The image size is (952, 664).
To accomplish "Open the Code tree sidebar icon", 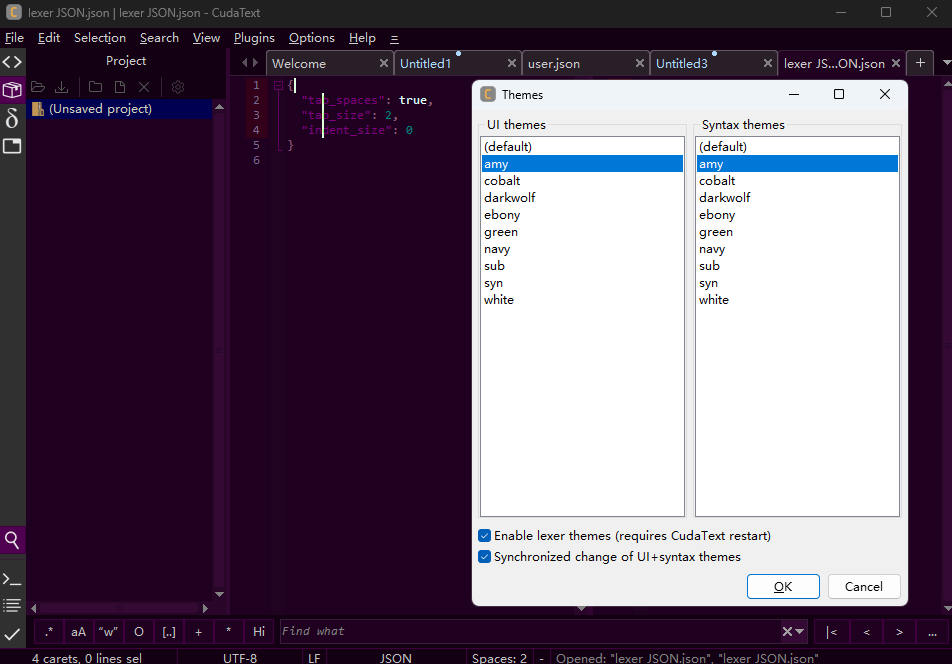I will 12,62.
